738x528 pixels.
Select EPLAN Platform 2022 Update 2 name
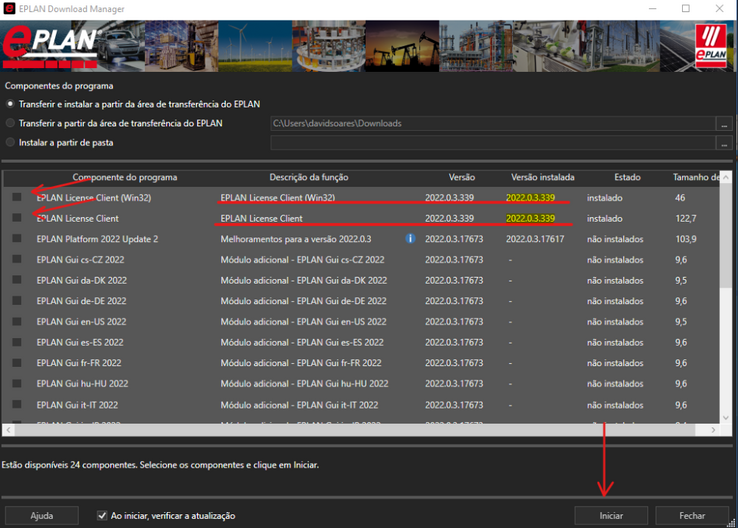pos(97,239)
